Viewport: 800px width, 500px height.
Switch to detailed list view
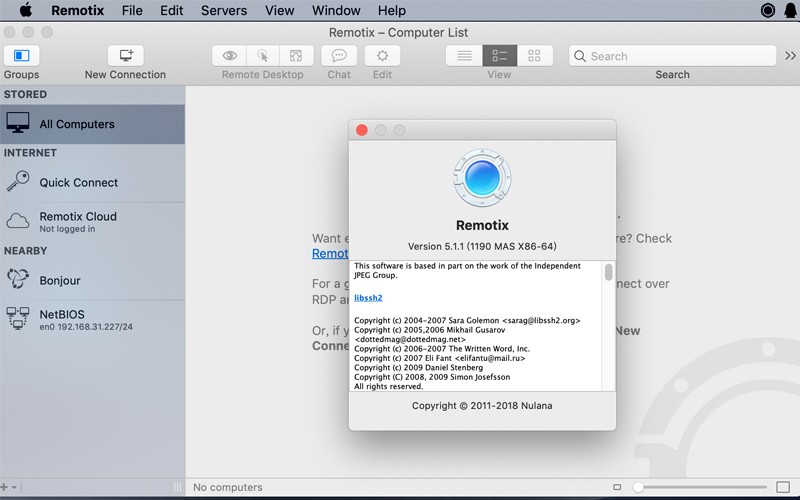[499, 56]
